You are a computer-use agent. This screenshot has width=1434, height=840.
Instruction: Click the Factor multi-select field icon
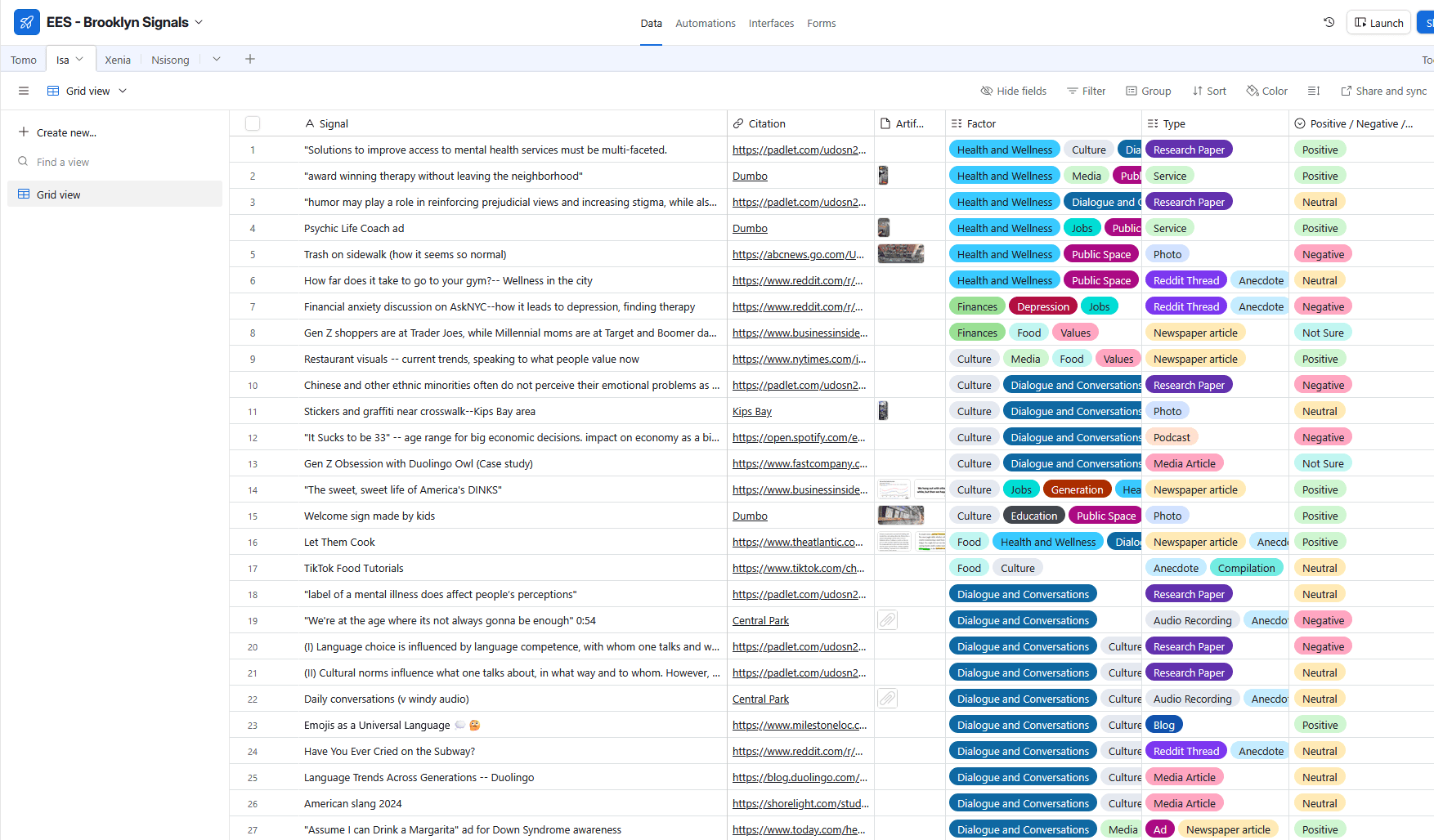[x=957, y=123]
